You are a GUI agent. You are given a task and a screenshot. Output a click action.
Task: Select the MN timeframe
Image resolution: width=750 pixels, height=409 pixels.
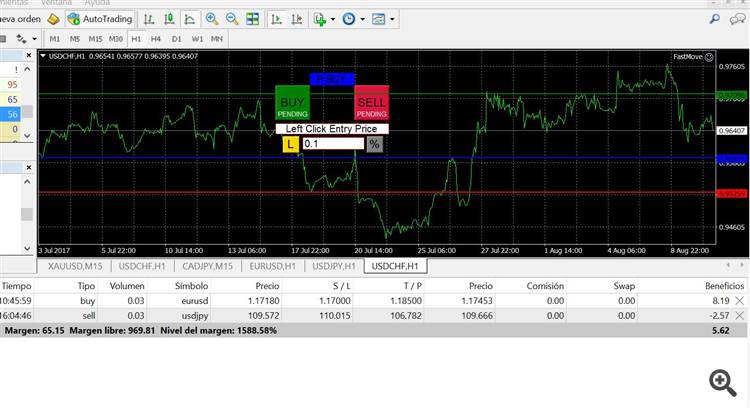pos(217,39)
